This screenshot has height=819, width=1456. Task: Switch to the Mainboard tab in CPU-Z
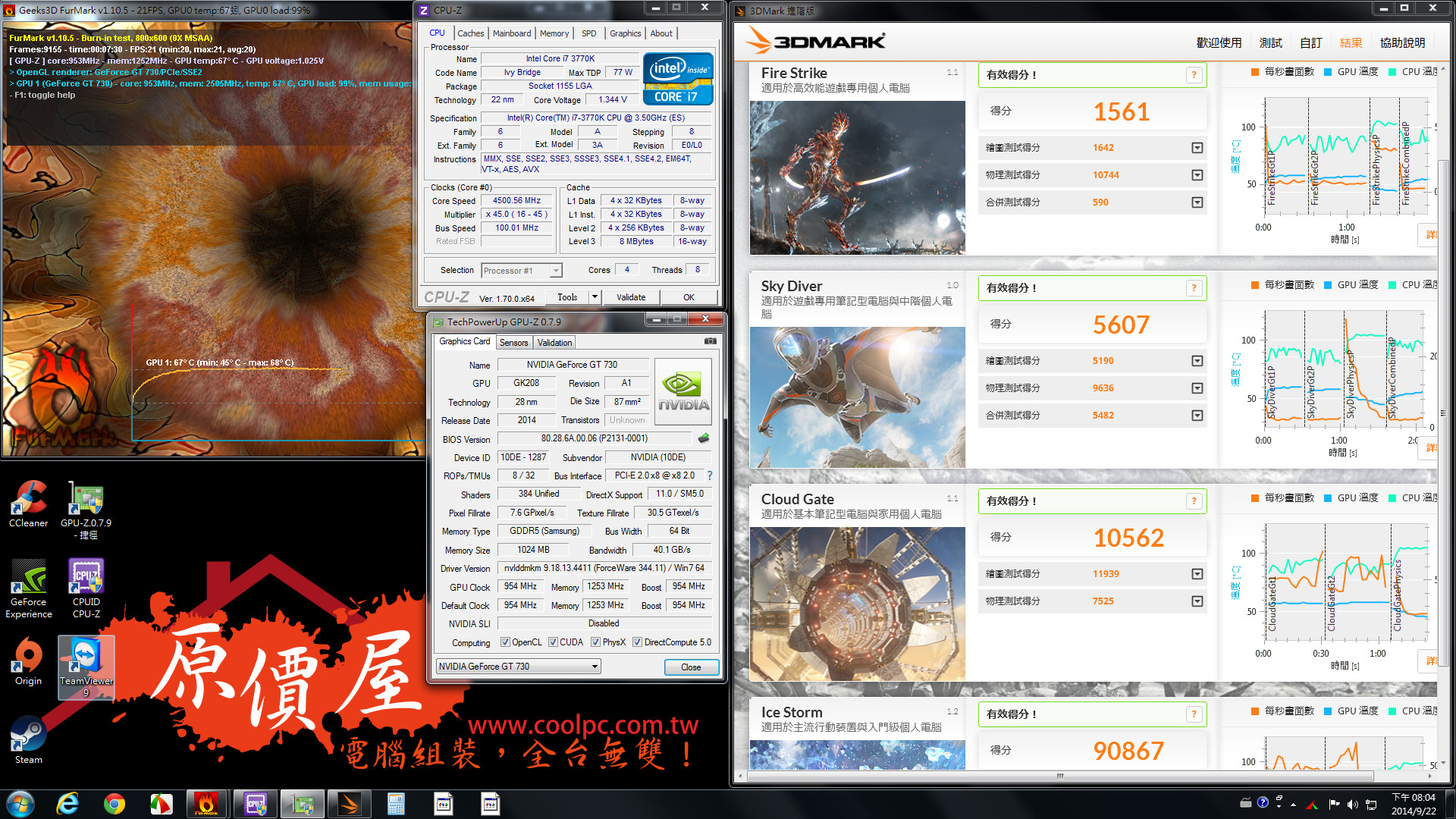[512, 33]
